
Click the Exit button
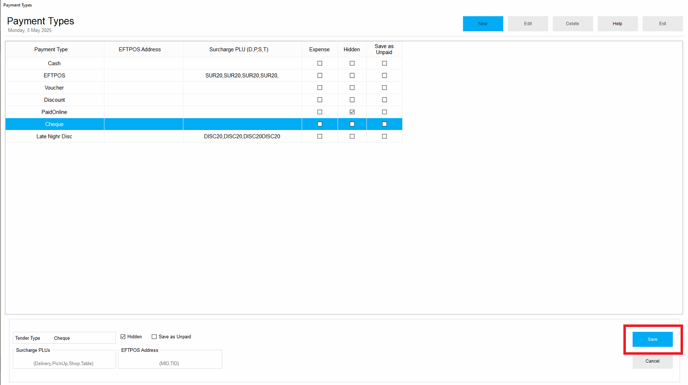click(x=663, y=24)
